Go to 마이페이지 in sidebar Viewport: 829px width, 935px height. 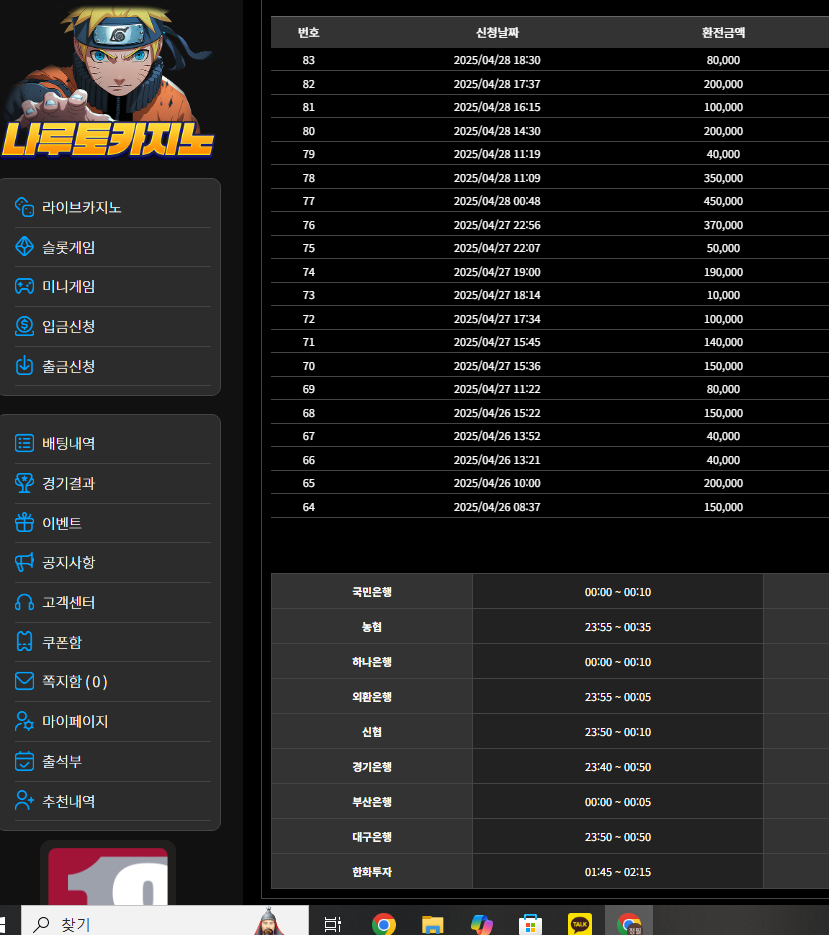coord(74,721)
